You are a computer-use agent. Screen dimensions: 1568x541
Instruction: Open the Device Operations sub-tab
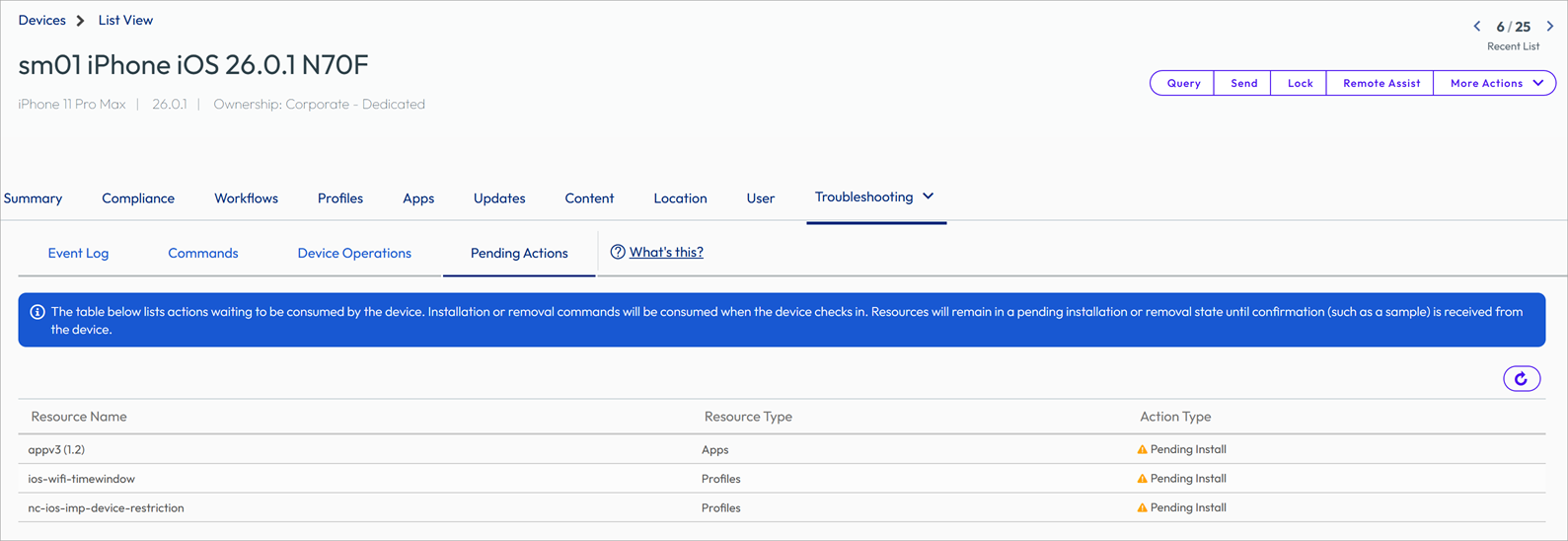click(354, 253)
